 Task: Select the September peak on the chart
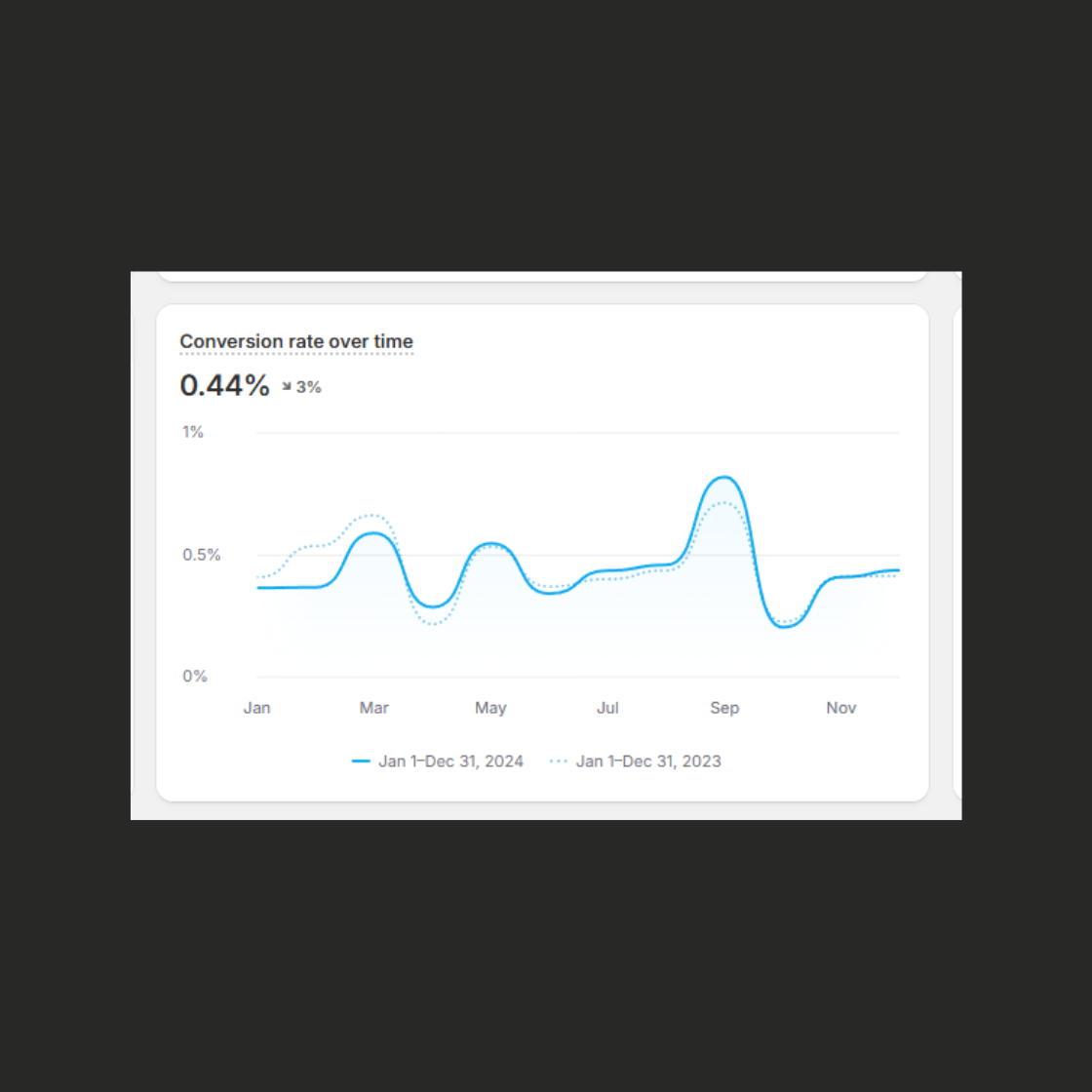(724, 477)
